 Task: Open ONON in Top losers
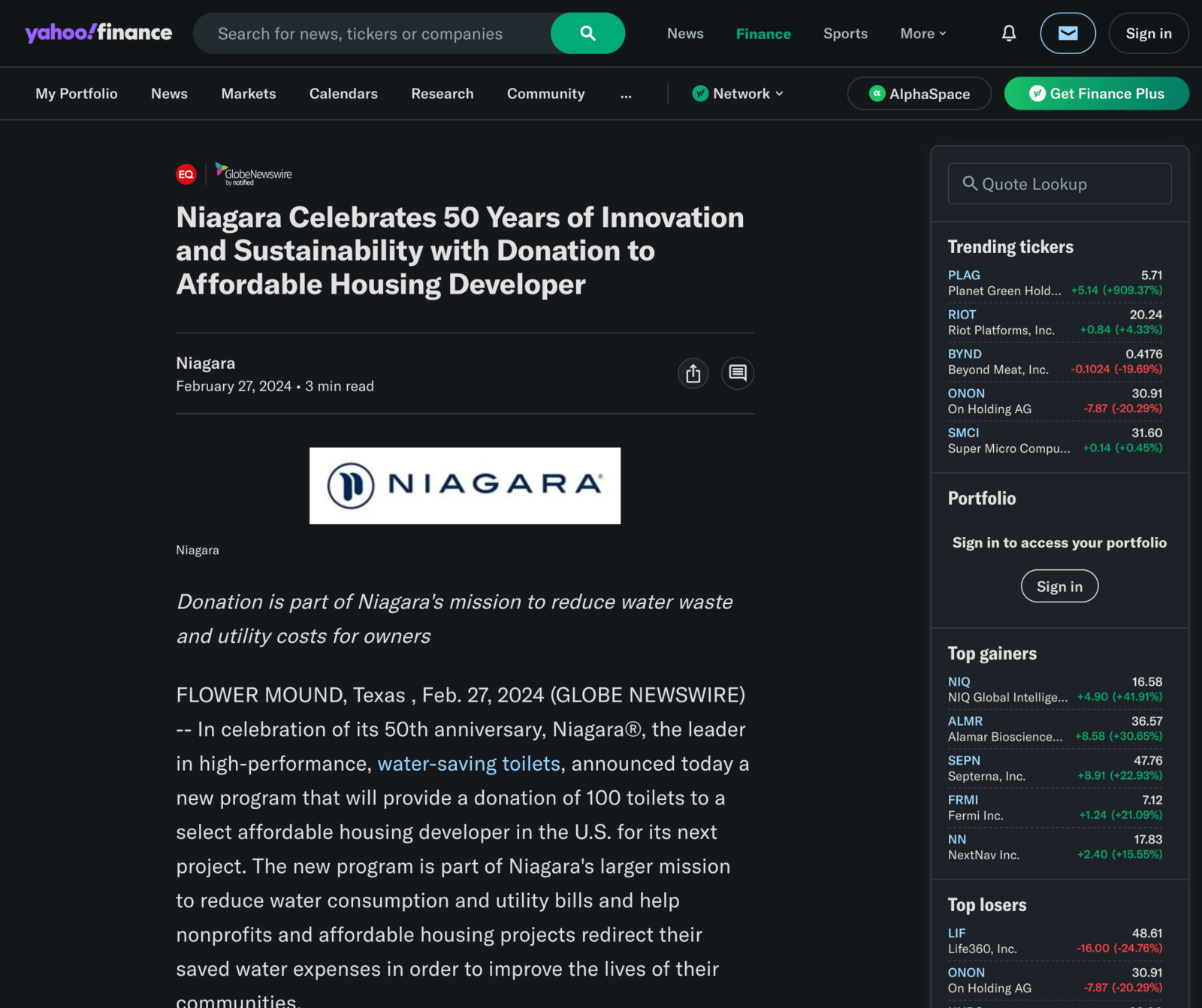(966, 972)
